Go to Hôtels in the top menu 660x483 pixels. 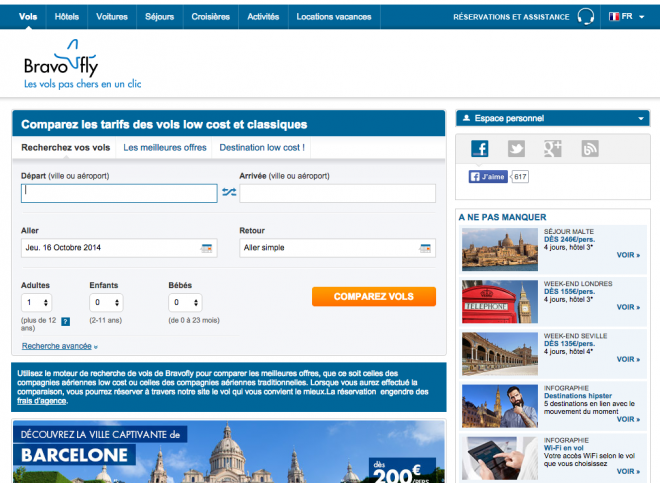67,17
